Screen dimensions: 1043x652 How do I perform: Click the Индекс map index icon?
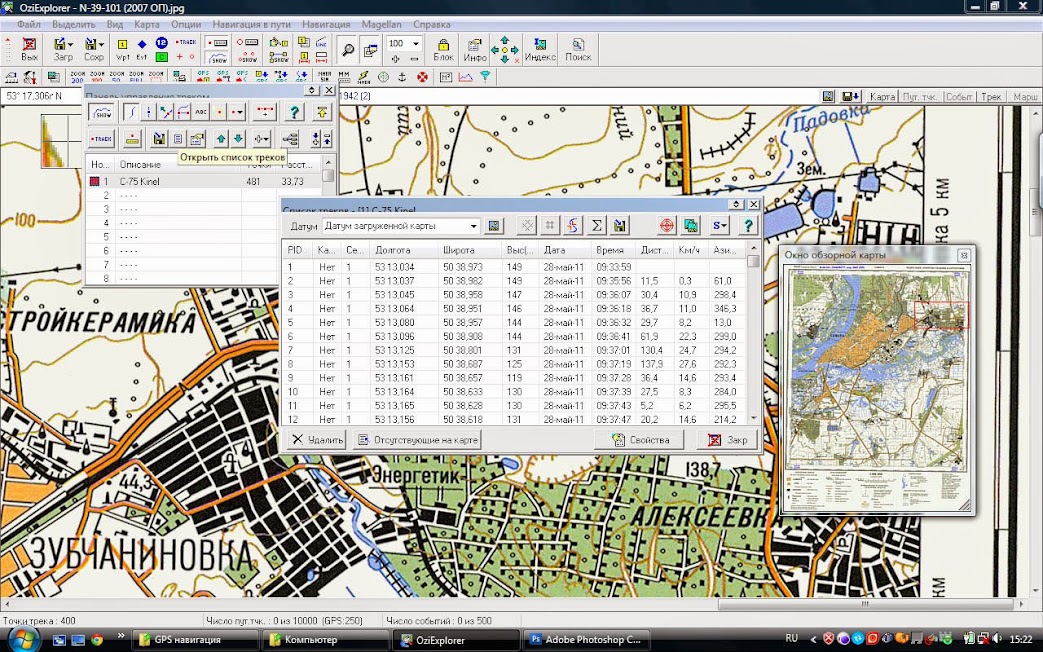pos(540,49)
